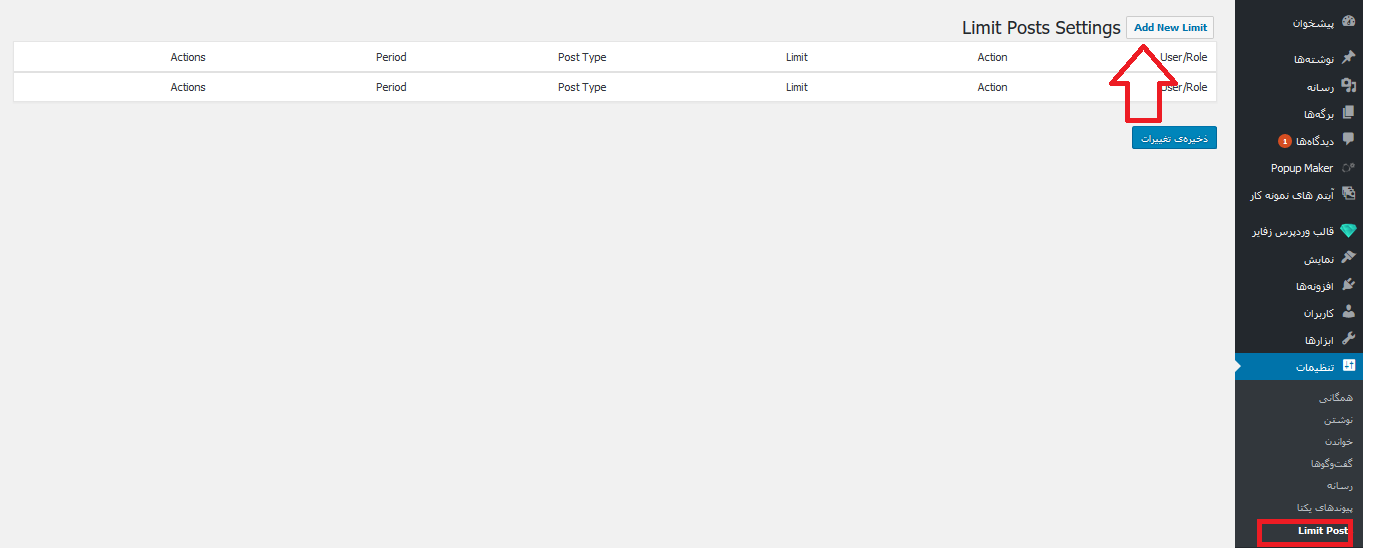
Task: Select Limit Post settings submenu
Action: coord(1322,531)
